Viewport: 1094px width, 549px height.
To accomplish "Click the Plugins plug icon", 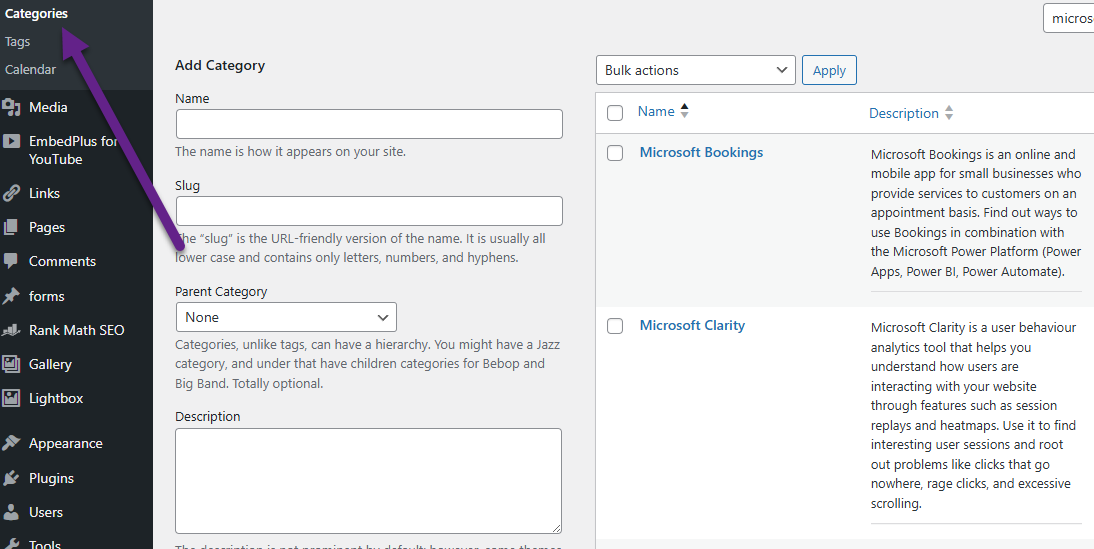I will [11, 478].
